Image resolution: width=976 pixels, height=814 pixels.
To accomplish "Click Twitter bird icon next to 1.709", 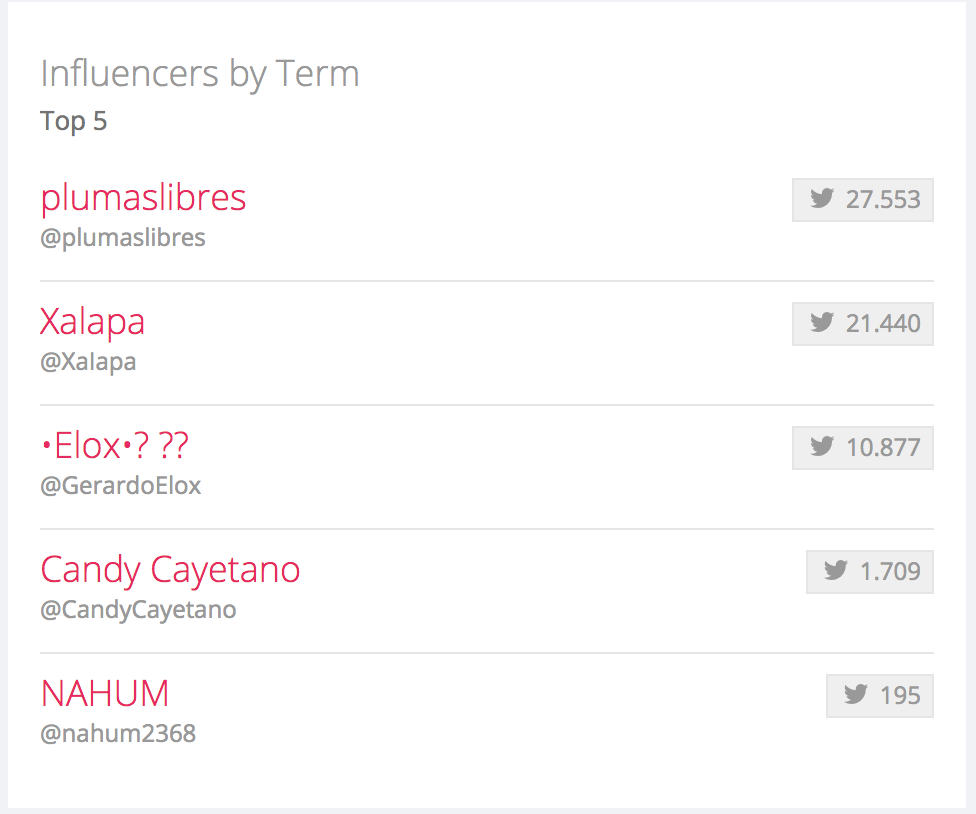I will pyautogui.click(x=836, y=571).
